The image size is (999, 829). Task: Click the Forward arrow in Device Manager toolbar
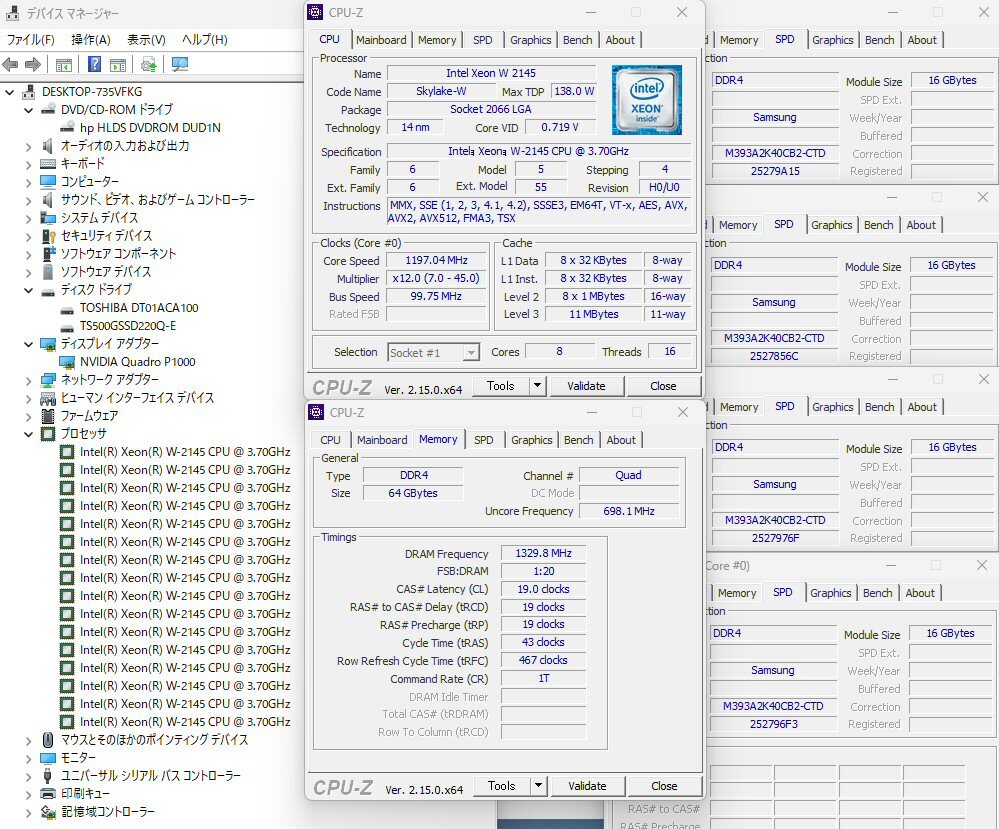[32, 64]
